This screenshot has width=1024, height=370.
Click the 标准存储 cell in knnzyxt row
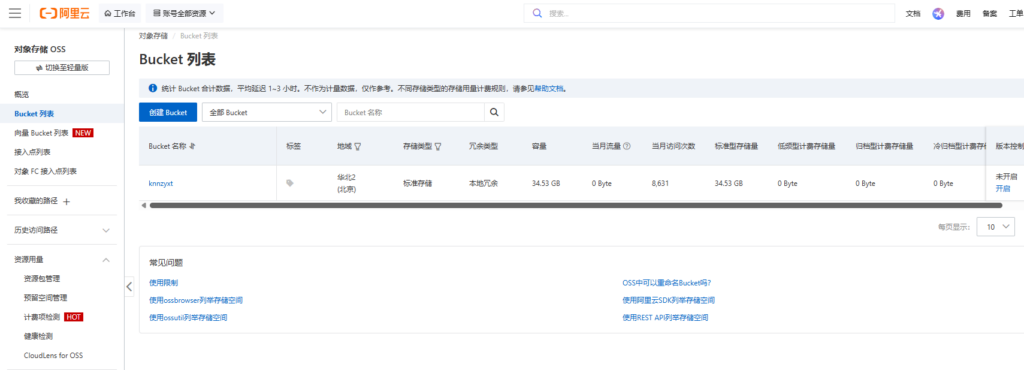pos(417,183)
